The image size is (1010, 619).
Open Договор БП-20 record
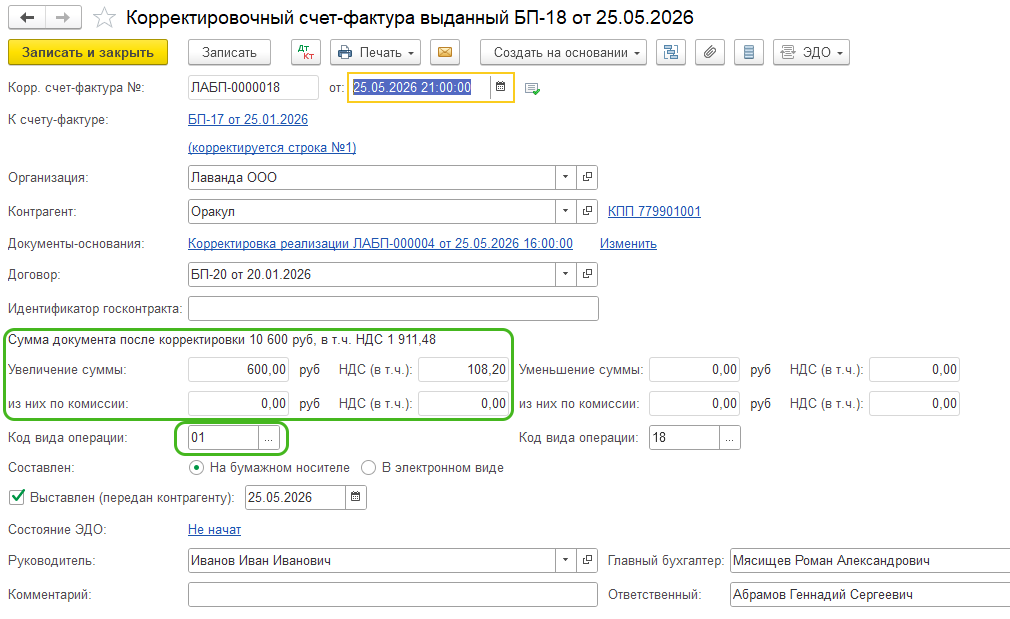tap(587, 274)
